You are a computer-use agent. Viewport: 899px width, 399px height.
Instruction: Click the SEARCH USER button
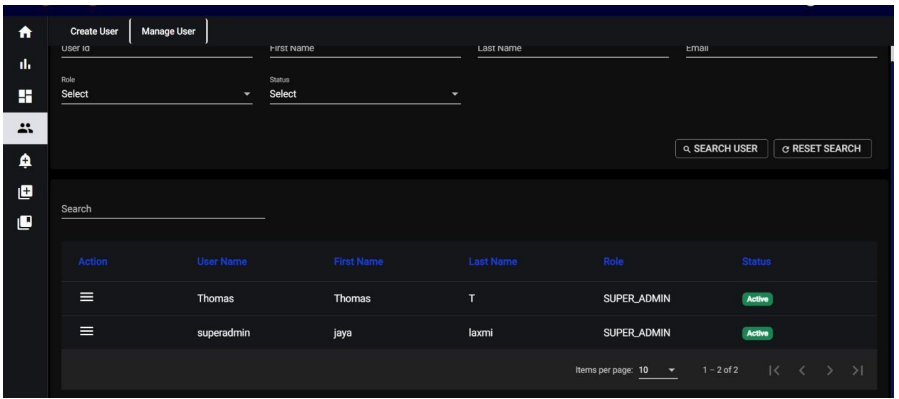(x=721, y=148)
